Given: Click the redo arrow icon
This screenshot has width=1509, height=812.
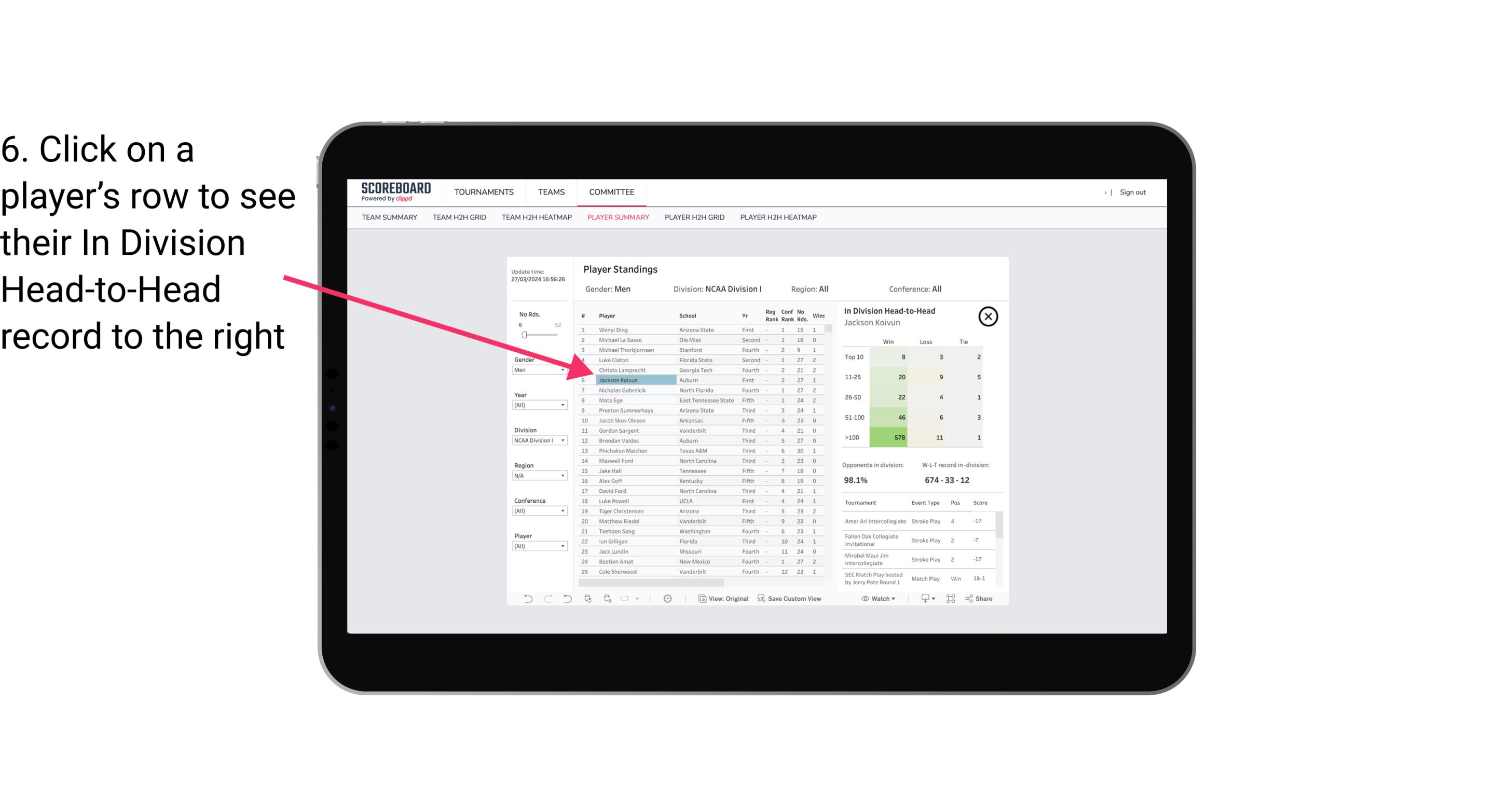Looking at the screenshot, I should click(x=546, y=601).
